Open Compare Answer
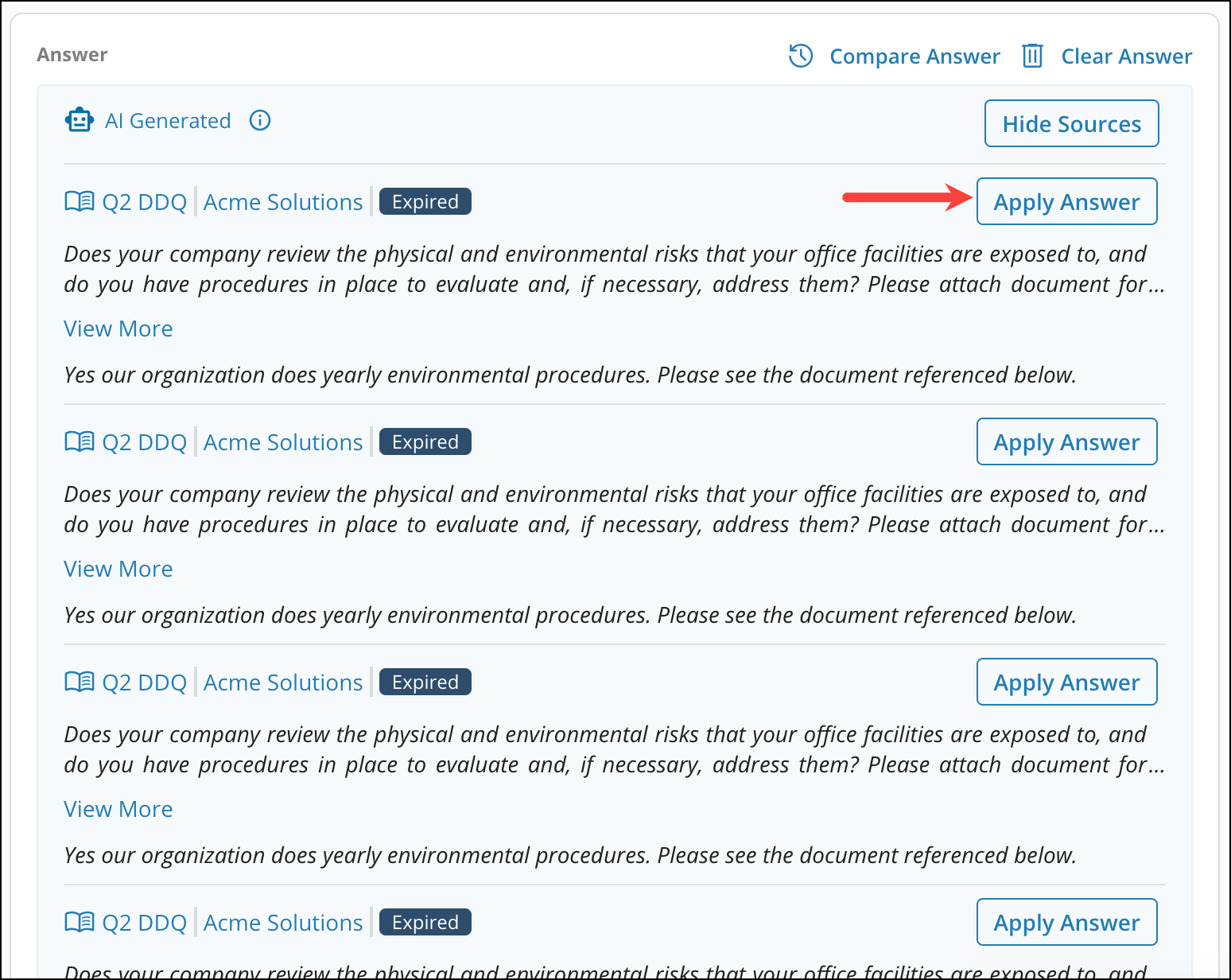The image size is (1231, 980). [x=915, y=56]
